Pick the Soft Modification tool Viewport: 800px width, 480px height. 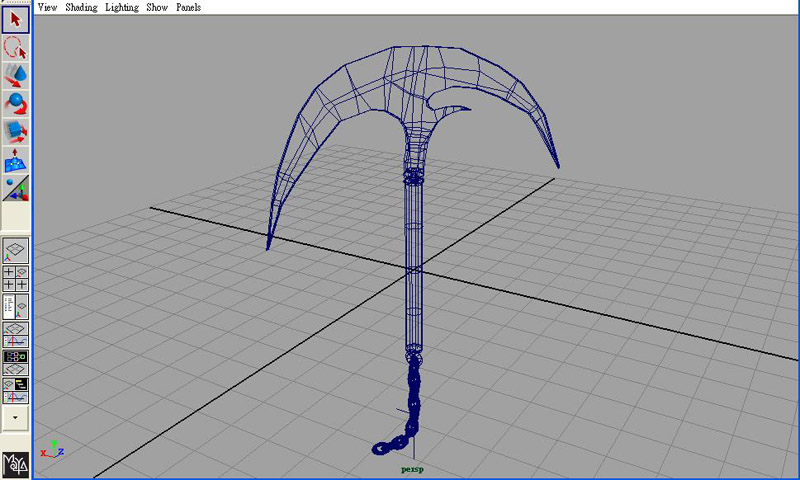click(x=15, y=160)
